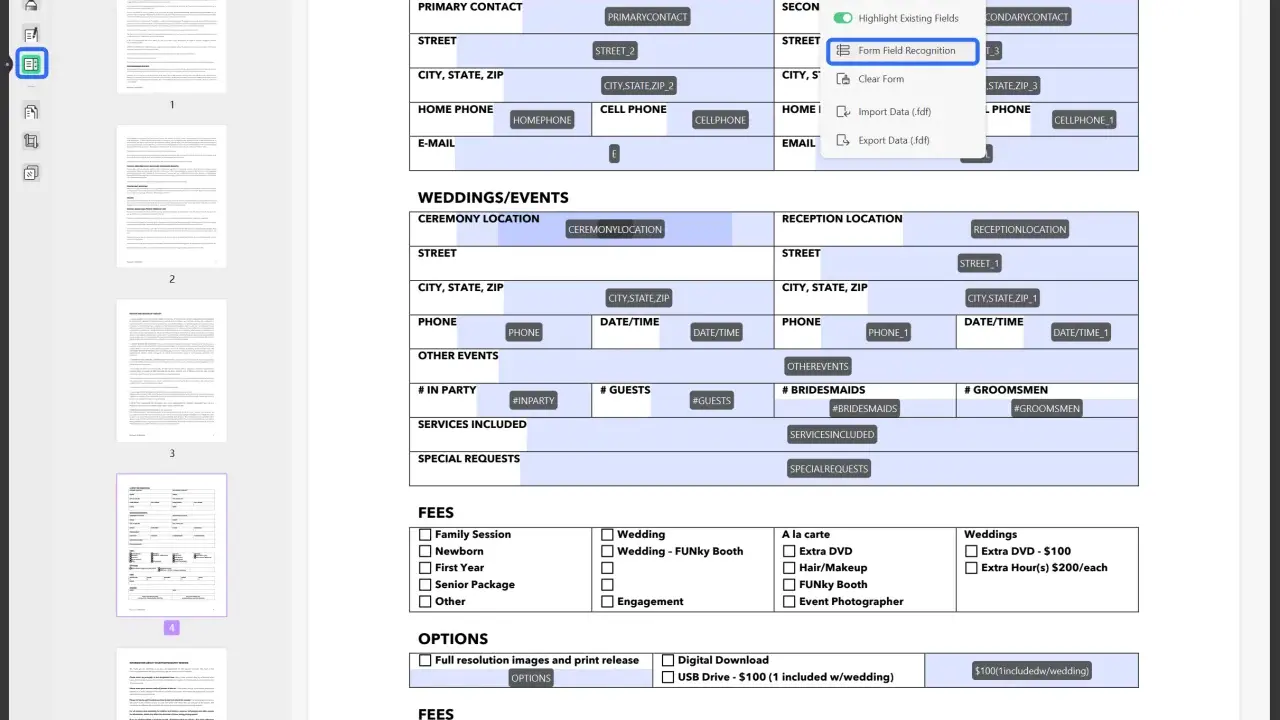The height and width of the screenshot is (720, 1280).
Task: Select the #GROOMSMEN field
Action: coord(1047,408)
